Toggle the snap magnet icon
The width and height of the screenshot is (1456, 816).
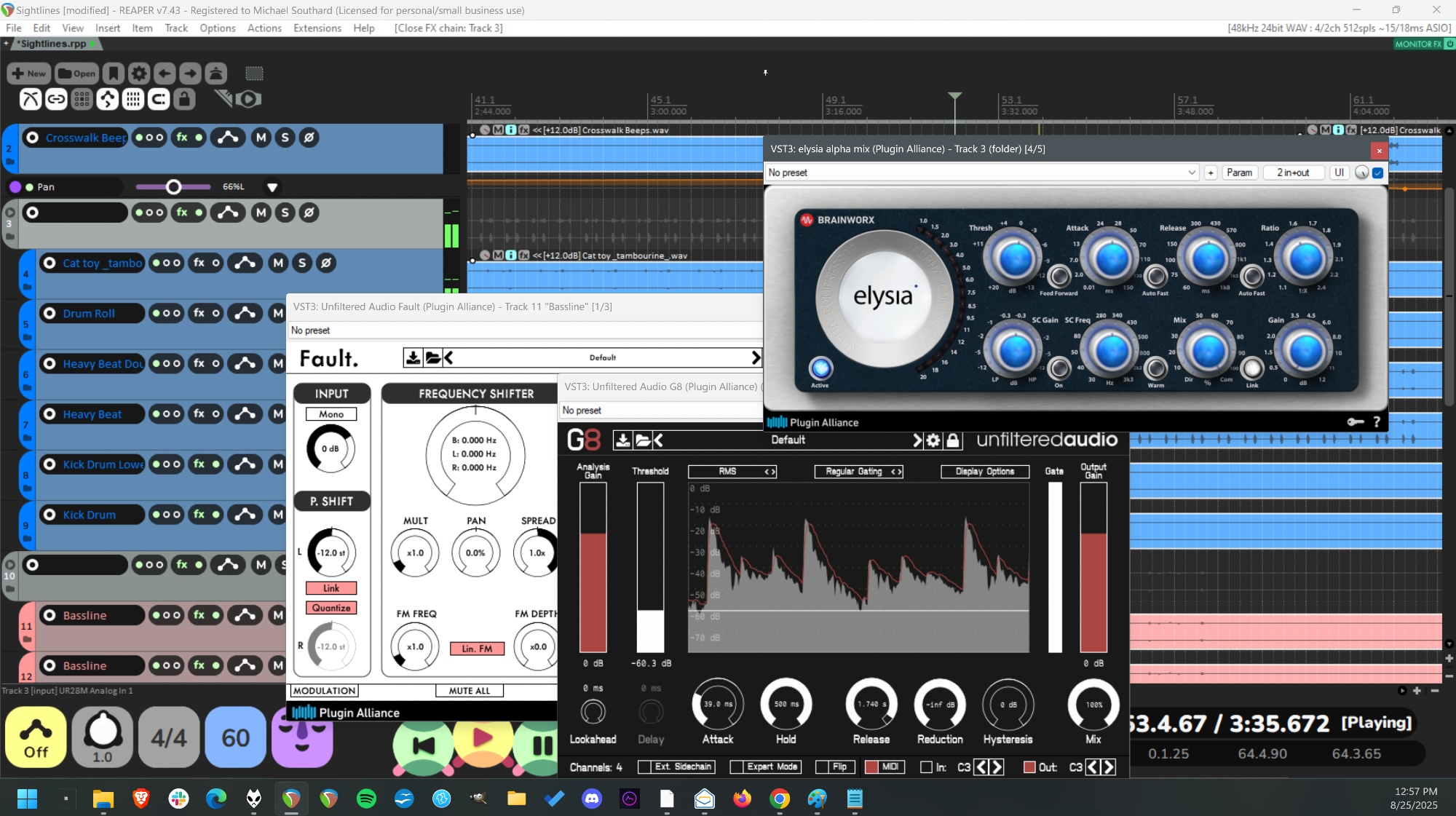159,99
